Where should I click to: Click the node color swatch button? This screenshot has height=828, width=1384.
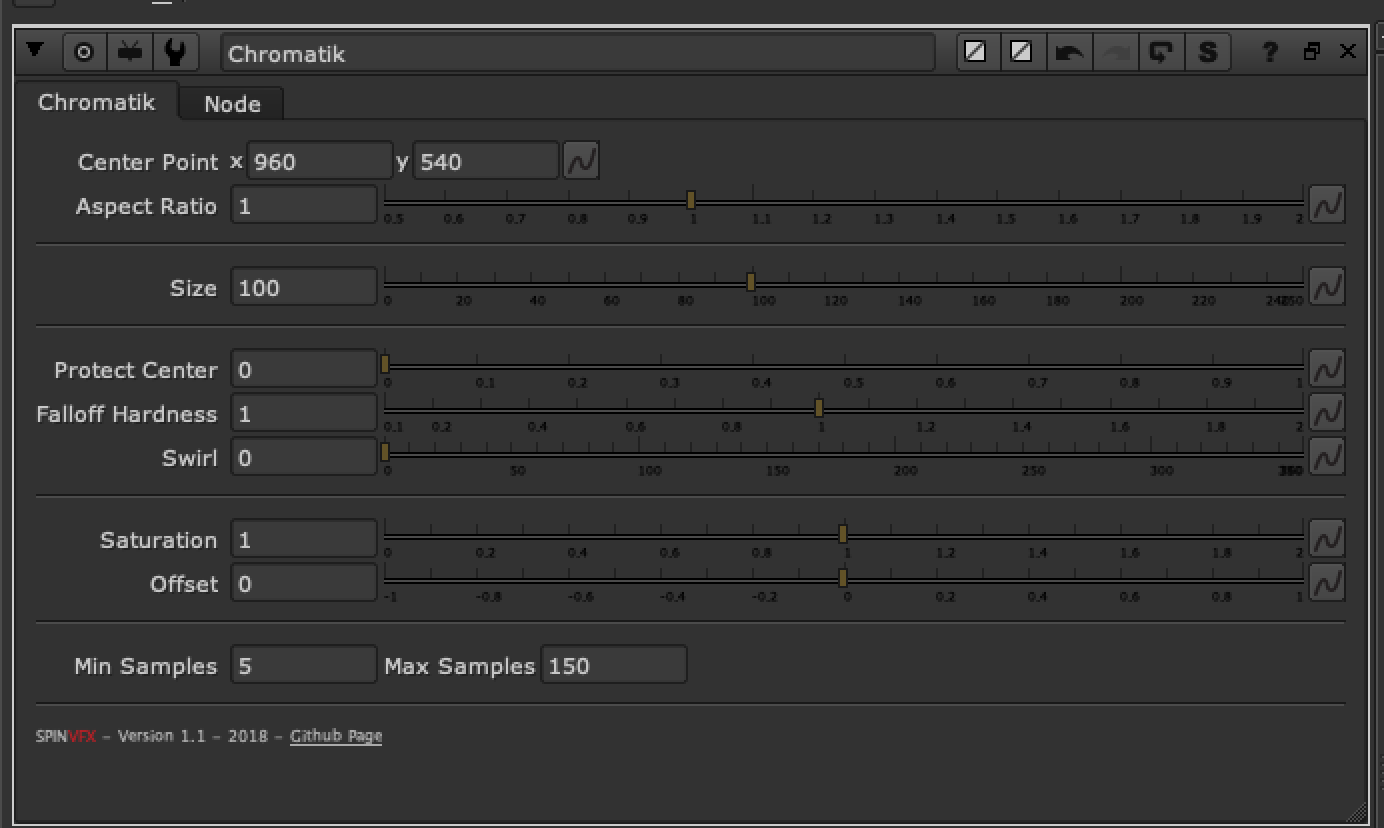pyautogui.click(x=976, y=52)
